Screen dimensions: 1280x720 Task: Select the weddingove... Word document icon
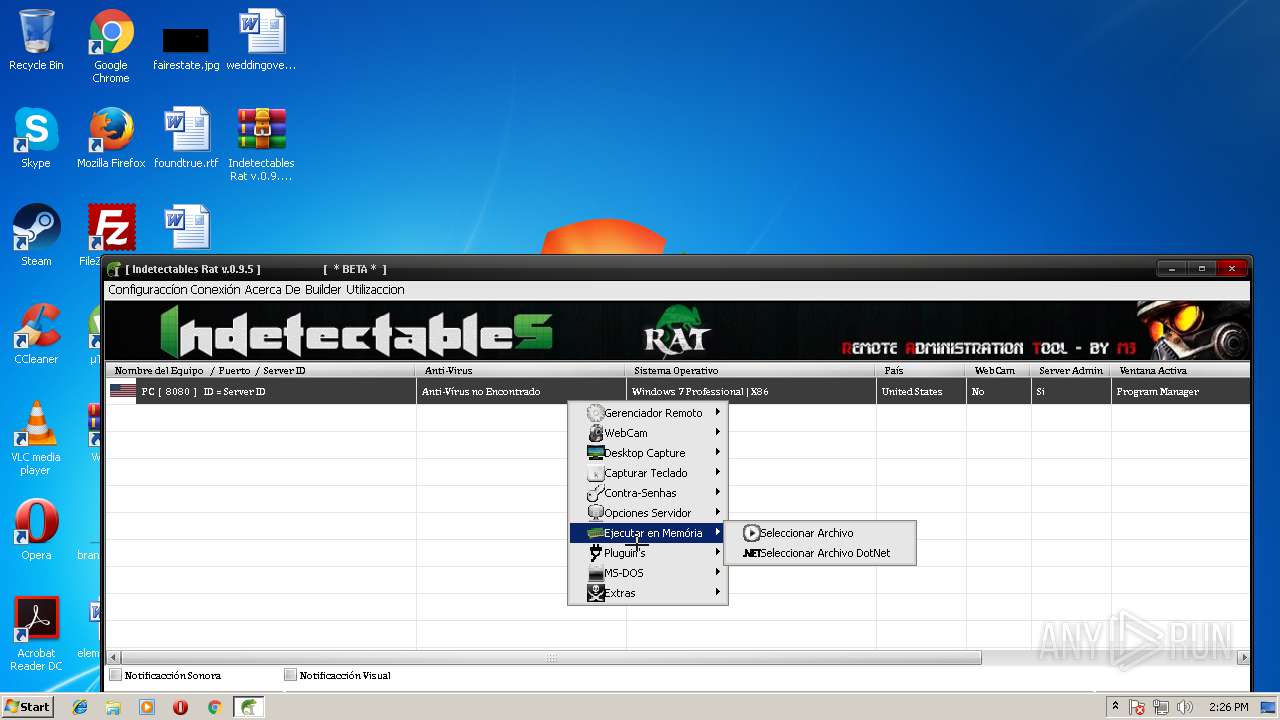[x=261, y=41]
